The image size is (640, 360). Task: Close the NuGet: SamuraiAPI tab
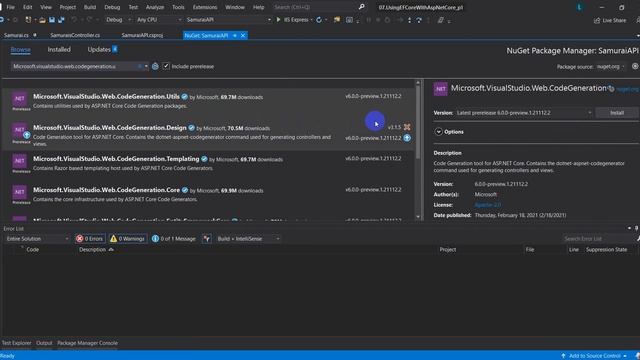[243, 36]
